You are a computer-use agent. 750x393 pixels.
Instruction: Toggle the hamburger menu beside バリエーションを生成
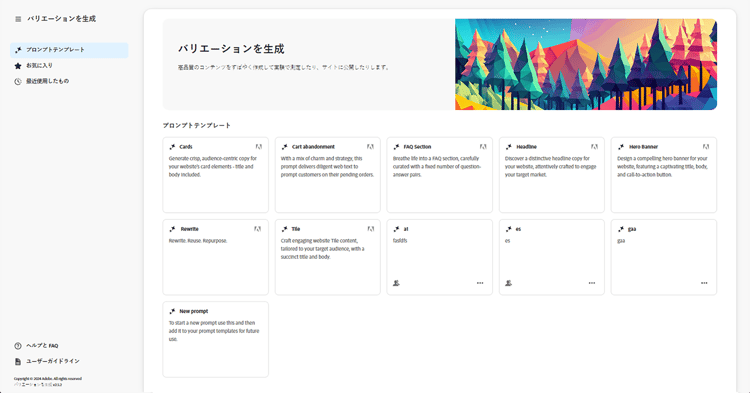click(18, 19)
